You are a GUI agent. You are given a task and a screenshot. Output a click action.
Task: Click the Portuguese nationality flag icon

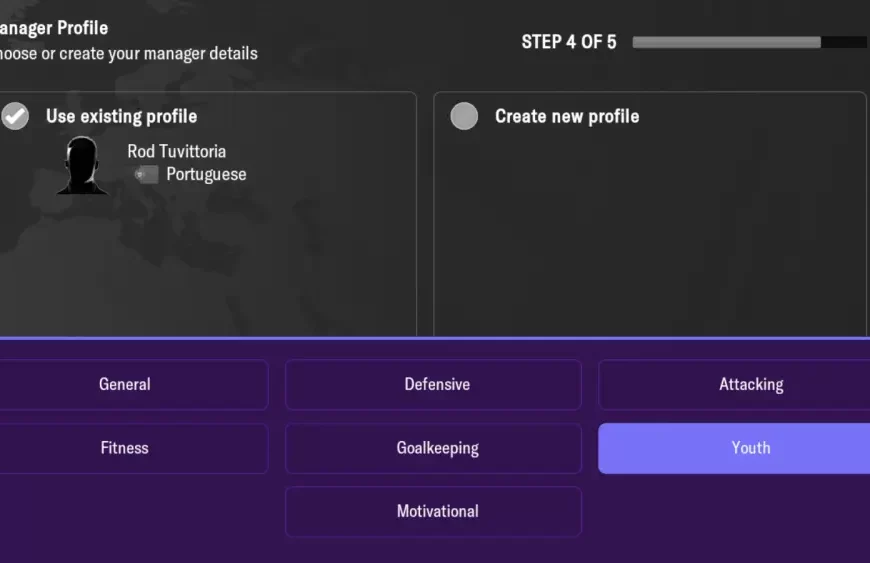[147, 175]
